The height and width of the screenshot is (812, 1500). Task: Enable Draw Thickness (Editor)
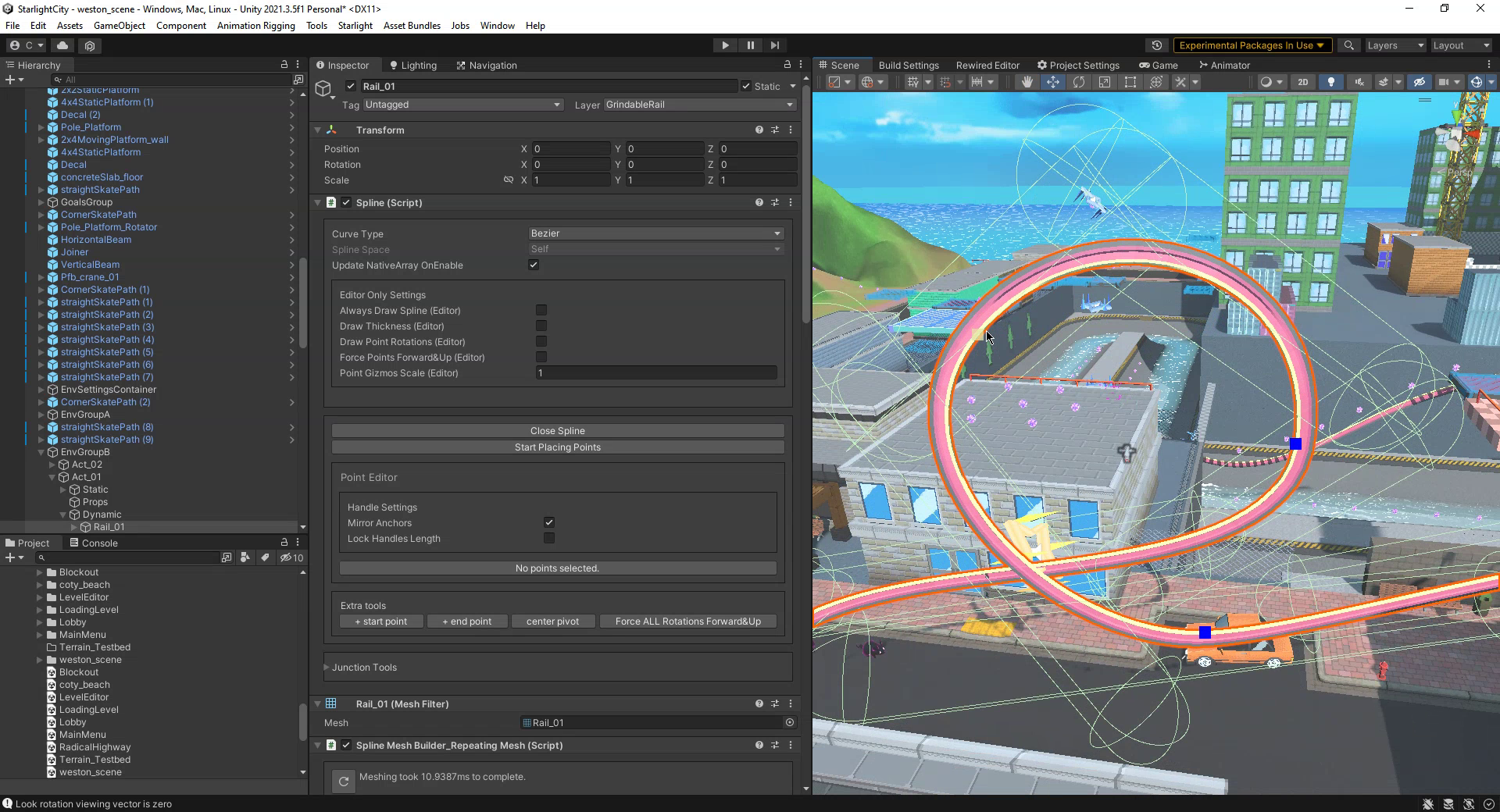pyautogui.click(x=541, y=326)
